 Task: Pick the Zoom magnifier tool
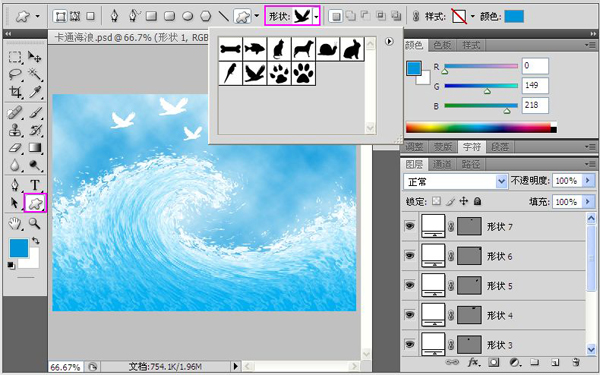point(35,223)
